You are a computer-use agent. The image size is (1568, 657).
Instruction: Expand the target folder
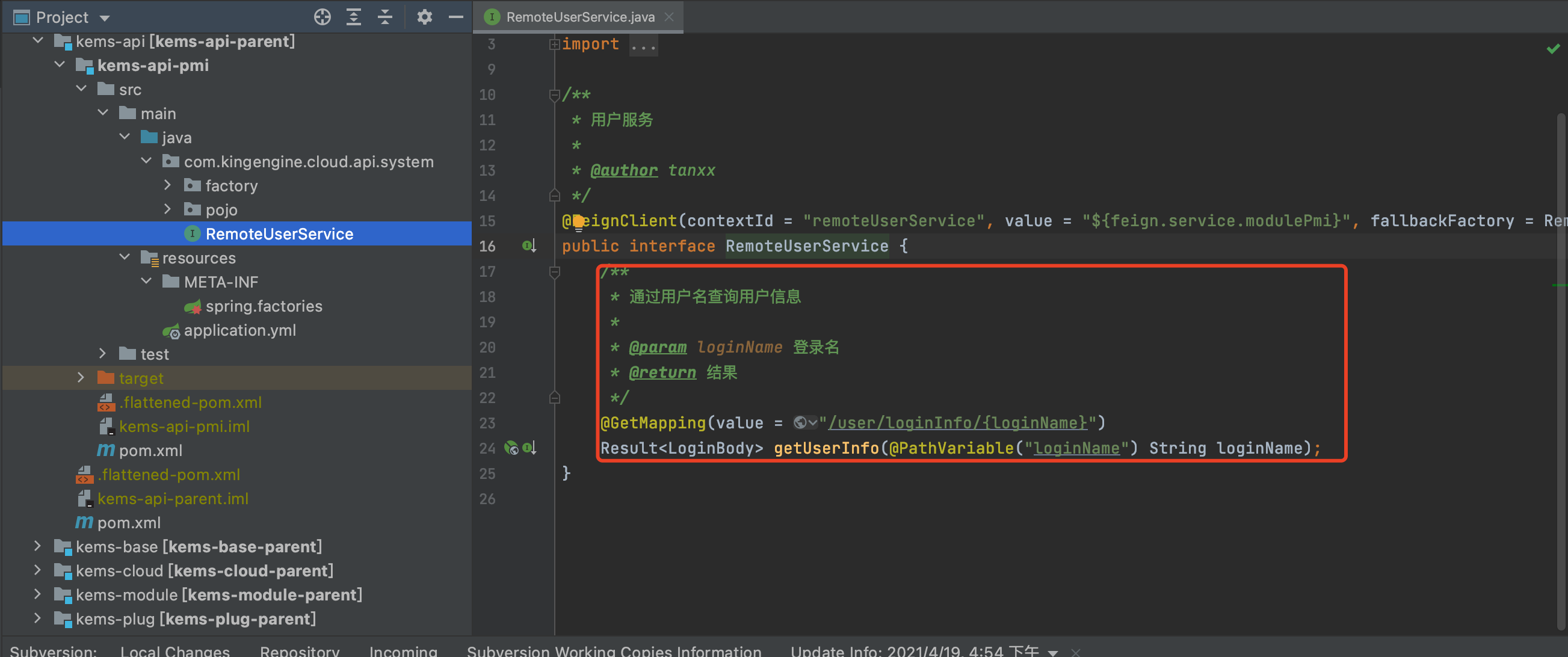click(81, 377)
